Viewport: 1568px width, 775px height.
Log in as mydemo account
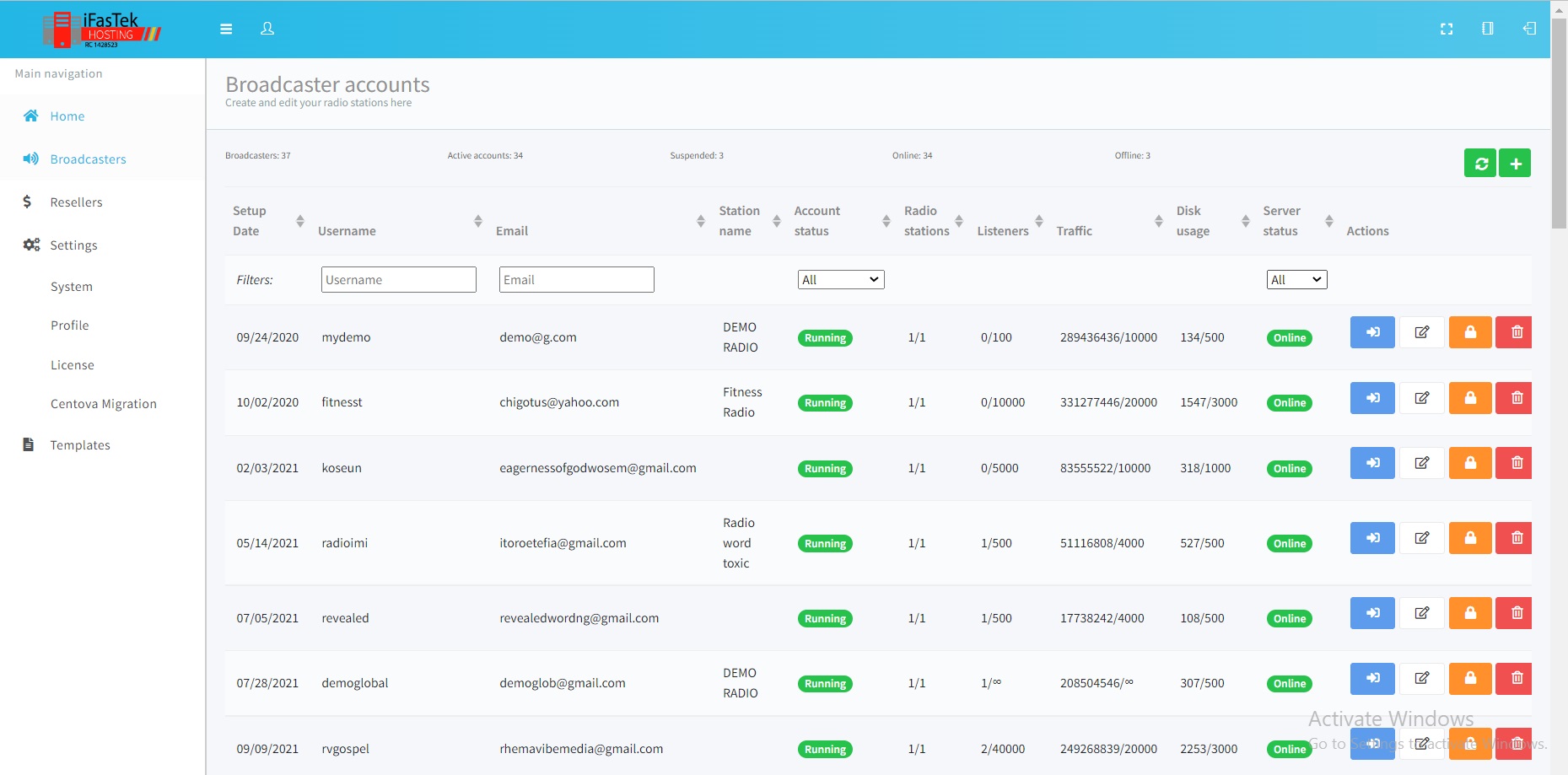pyautogui.click(x=1372, y=332)
